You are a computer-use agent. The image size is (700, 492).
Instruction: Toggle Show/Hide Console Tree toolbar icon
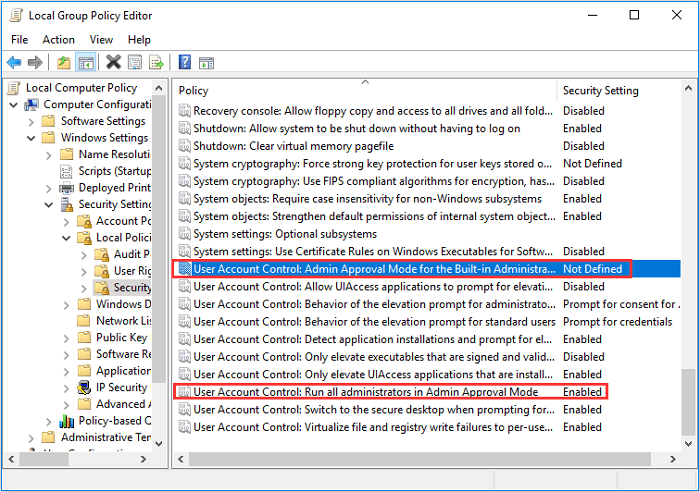(x=85, y=62)
